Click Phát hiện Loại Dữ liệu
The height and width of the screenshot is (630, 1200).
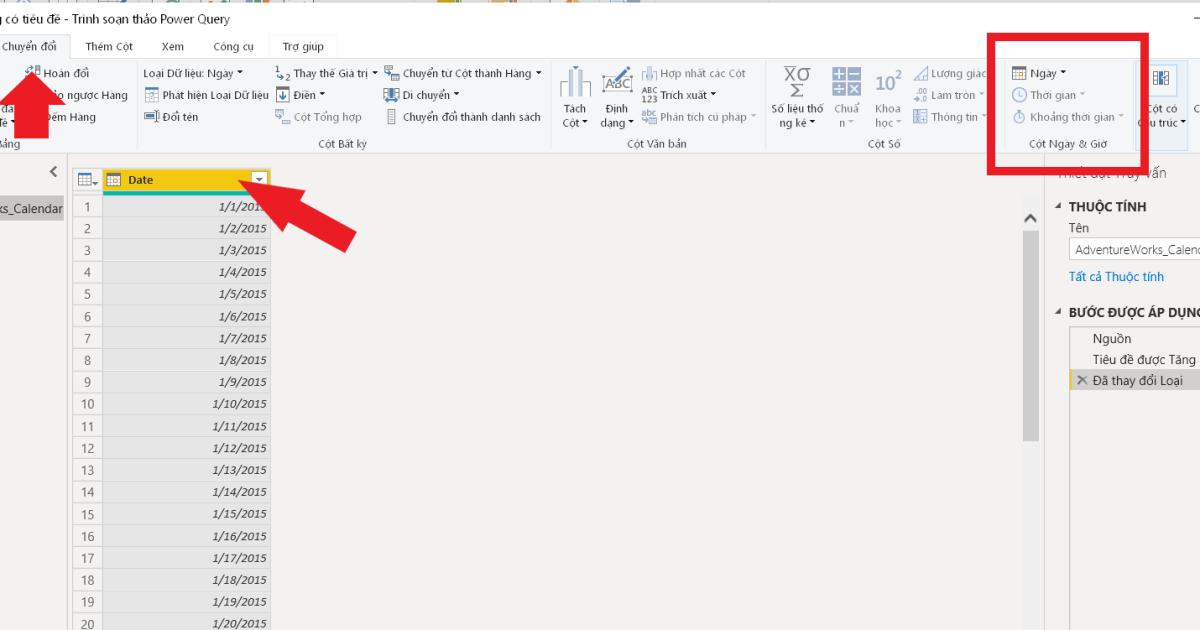click(207, 95)
